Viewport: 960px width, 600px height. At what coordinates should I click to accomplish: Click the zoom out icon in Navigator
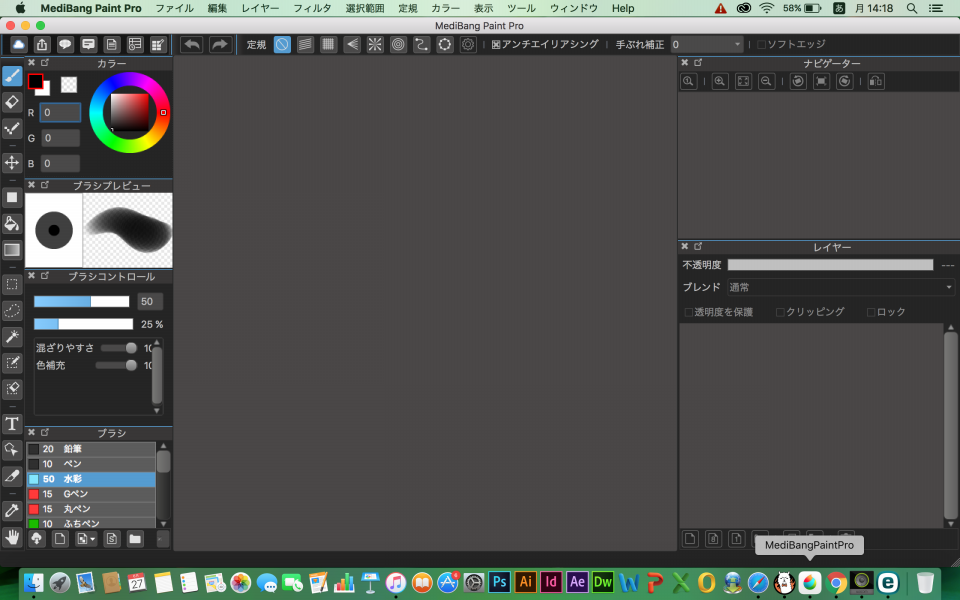pyautogui.click(x=766, y=81)
